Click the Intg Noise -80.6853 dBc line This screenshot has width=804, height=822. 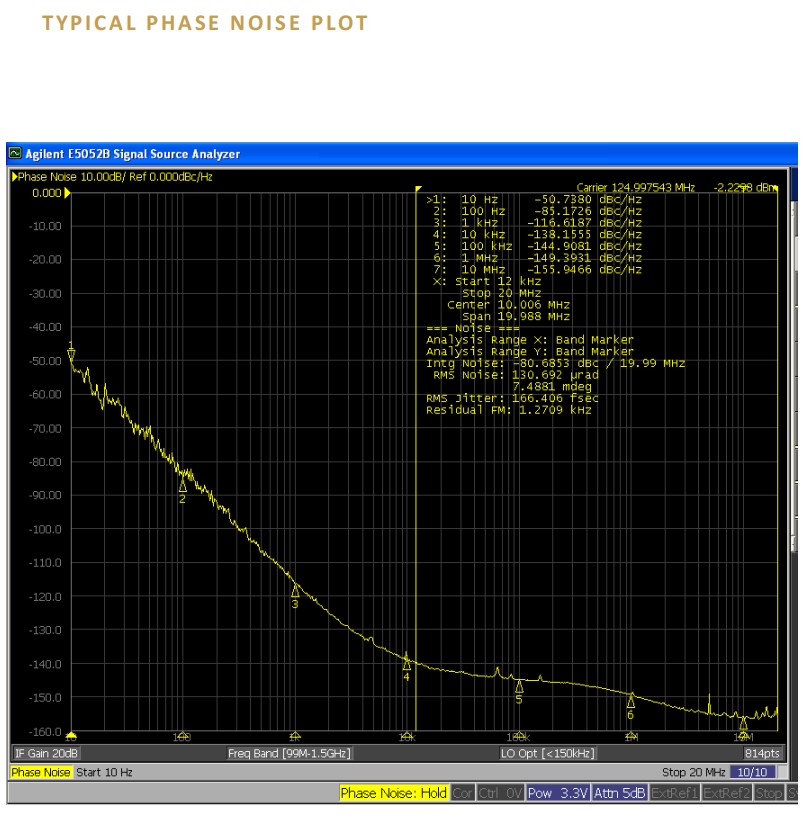pyautogui.click(x=555, y=363)
